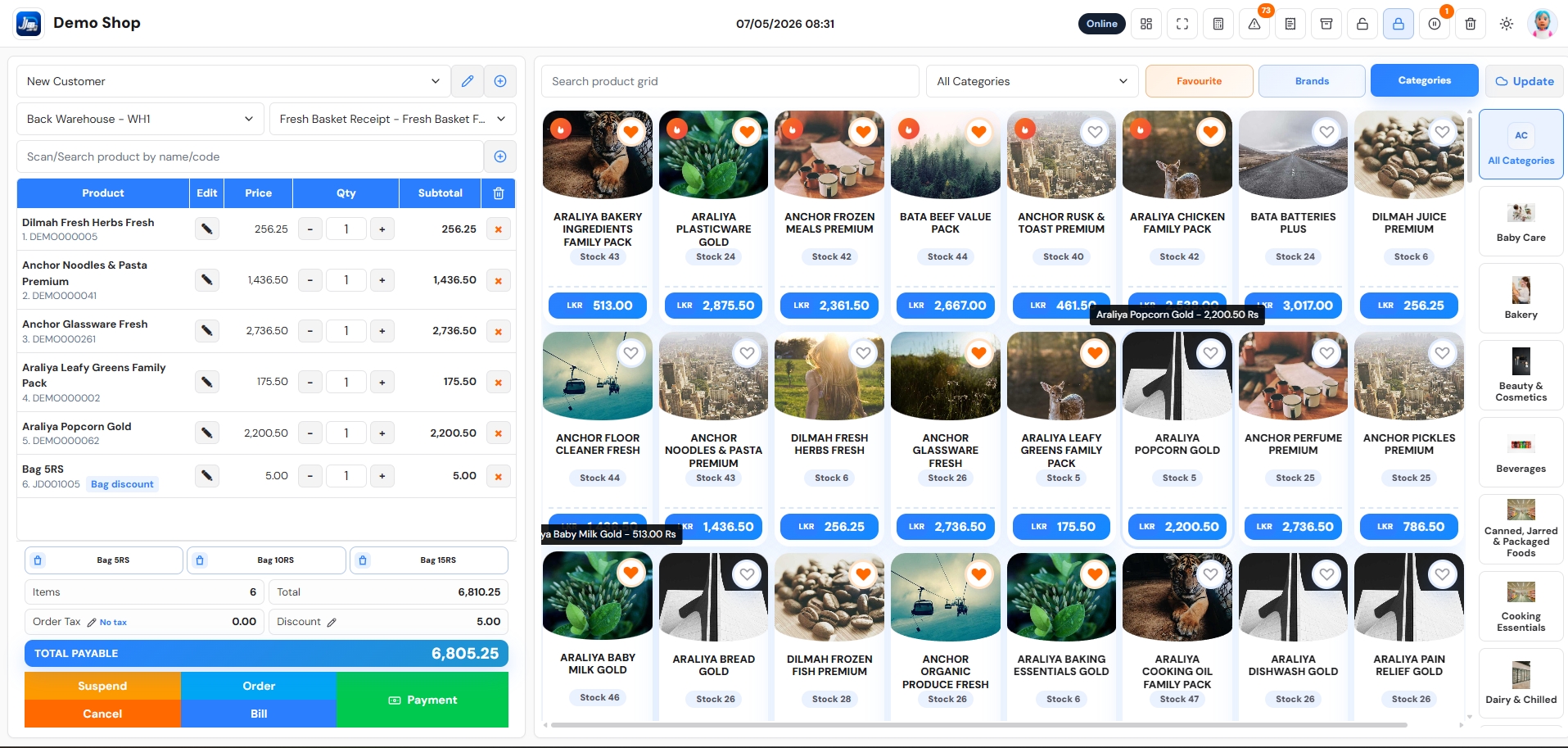The image size is (1568, 748).
Task: Open the Back Warehouse - WH1 dropdown
Action: (140, 119)
